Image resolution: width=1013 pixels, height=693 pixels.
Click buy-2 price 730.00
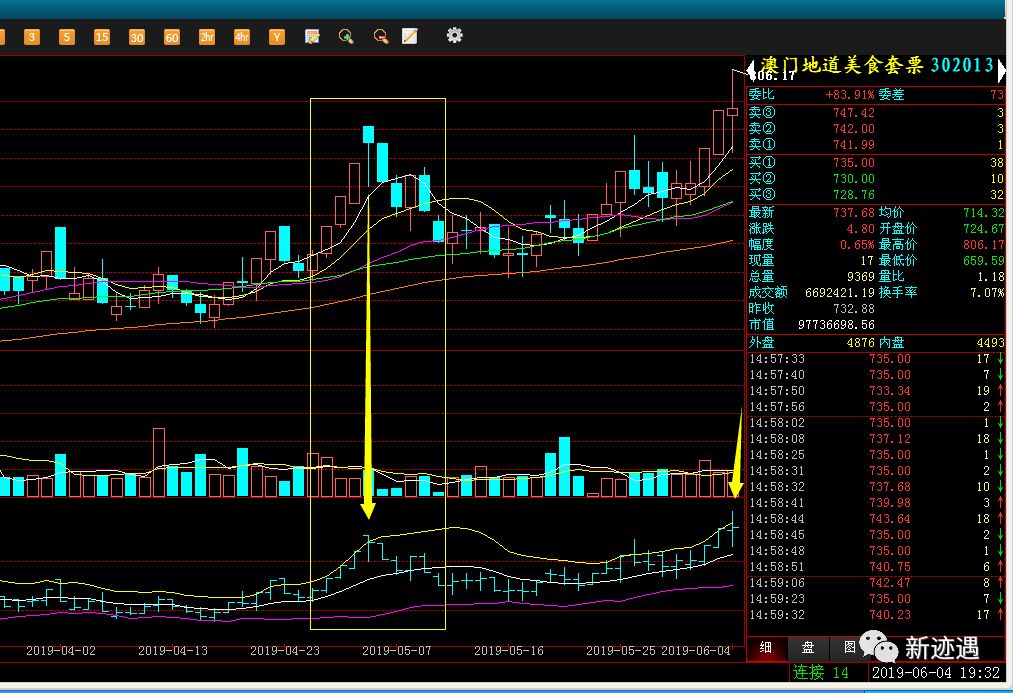pyautogui.click(x=853, y=179)
